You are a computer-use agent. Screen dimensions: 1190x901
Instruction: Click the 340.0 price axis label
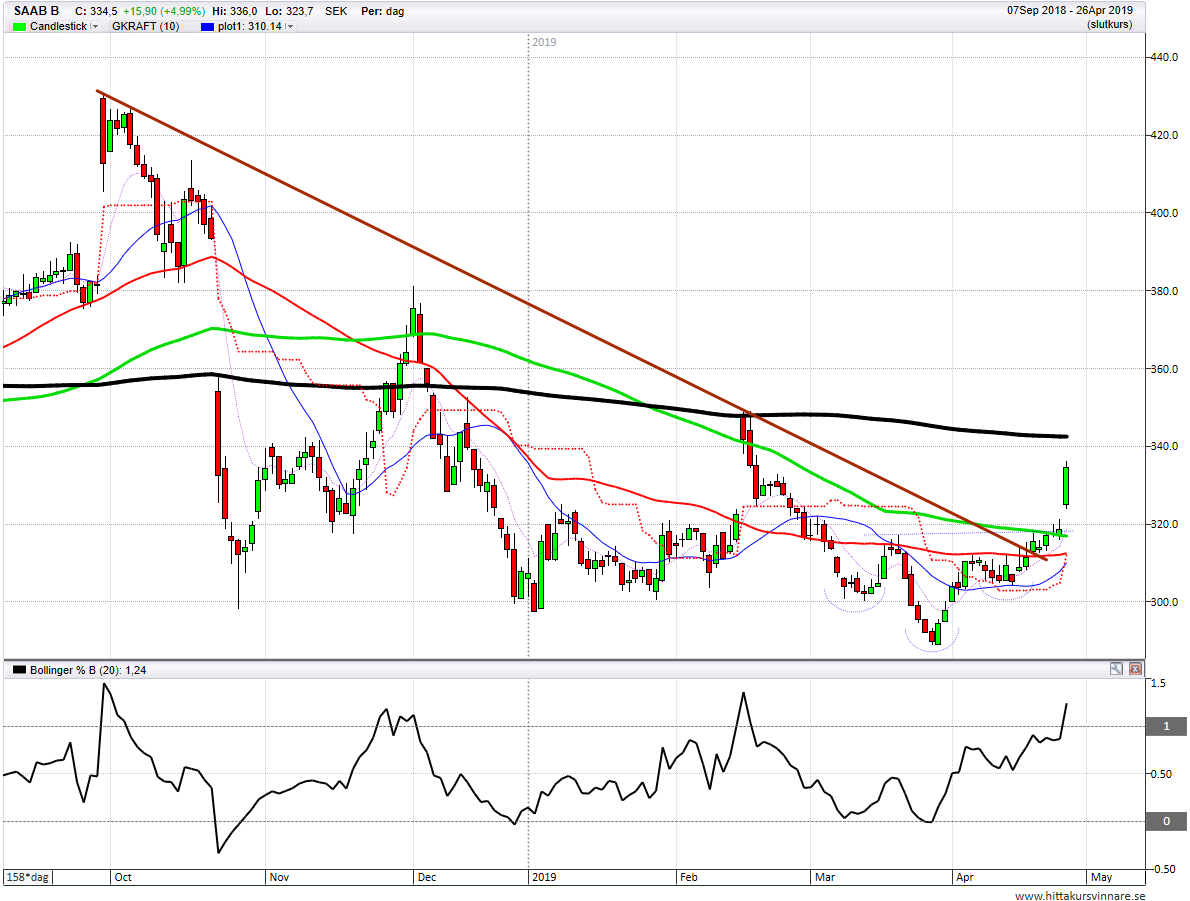click(1164, 446)
